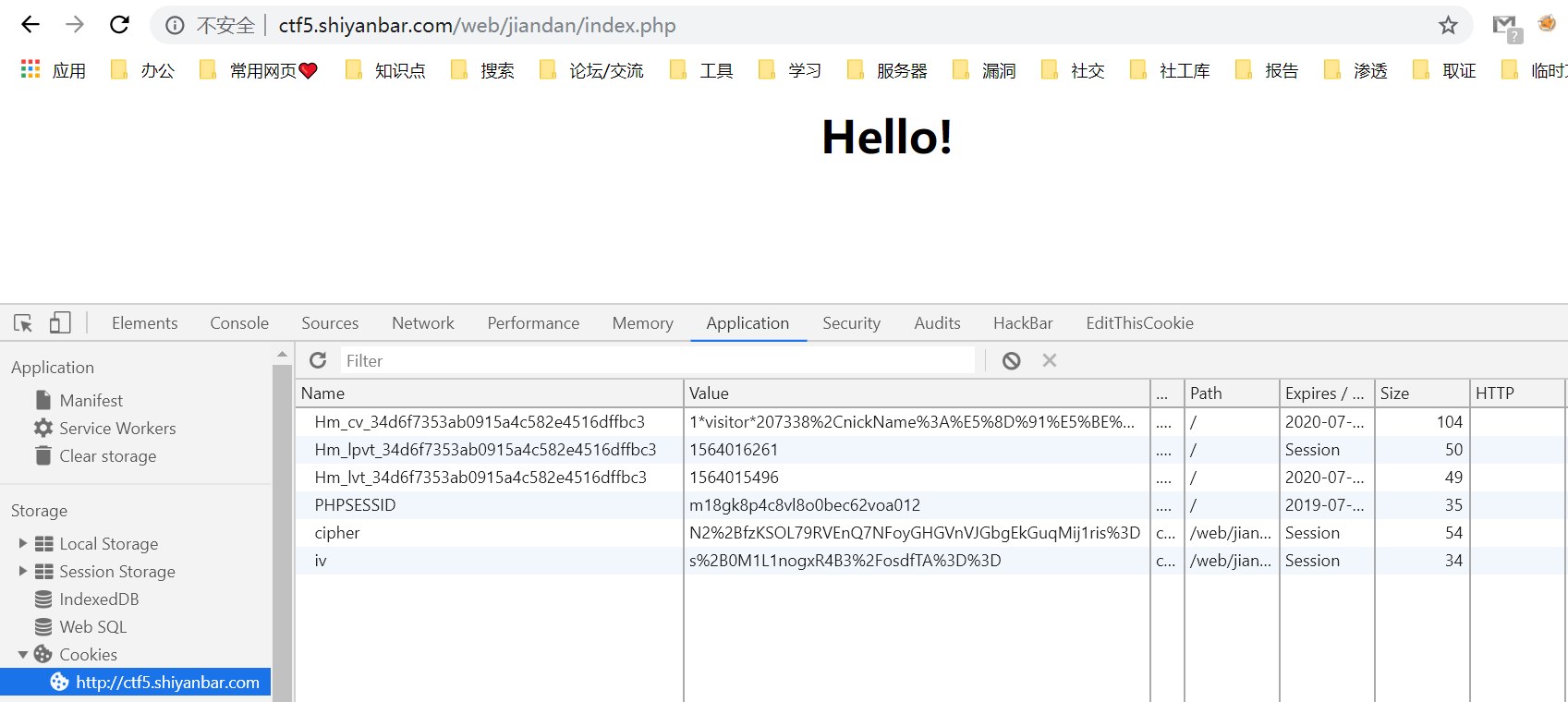1568x702 pixels.
Task: Select http://ctf5.shiyanbar.com cookies entry
Action: point(136,682)
